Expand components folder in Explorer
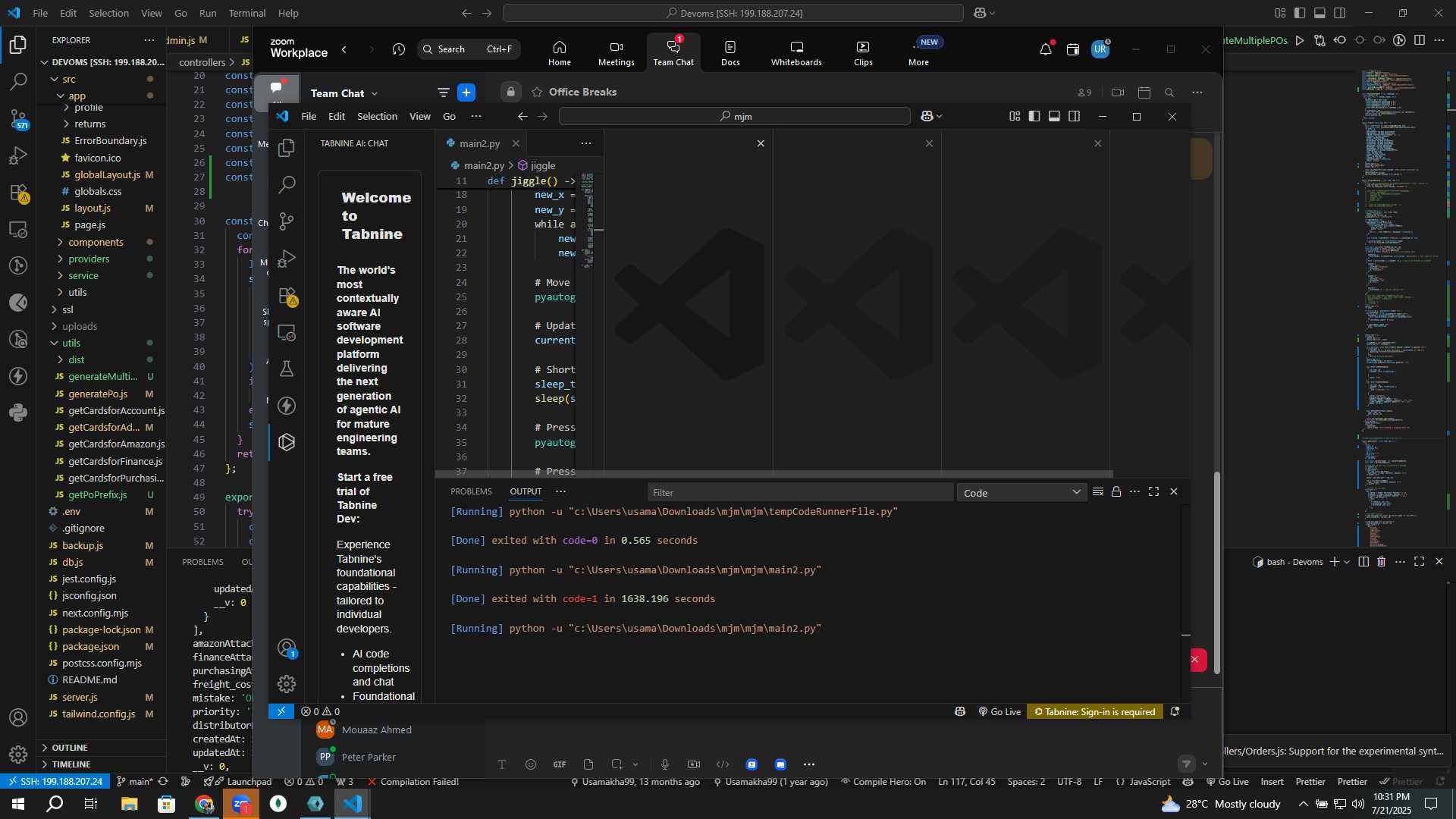This screenshot has height=819, width=1456. [96, 242]
